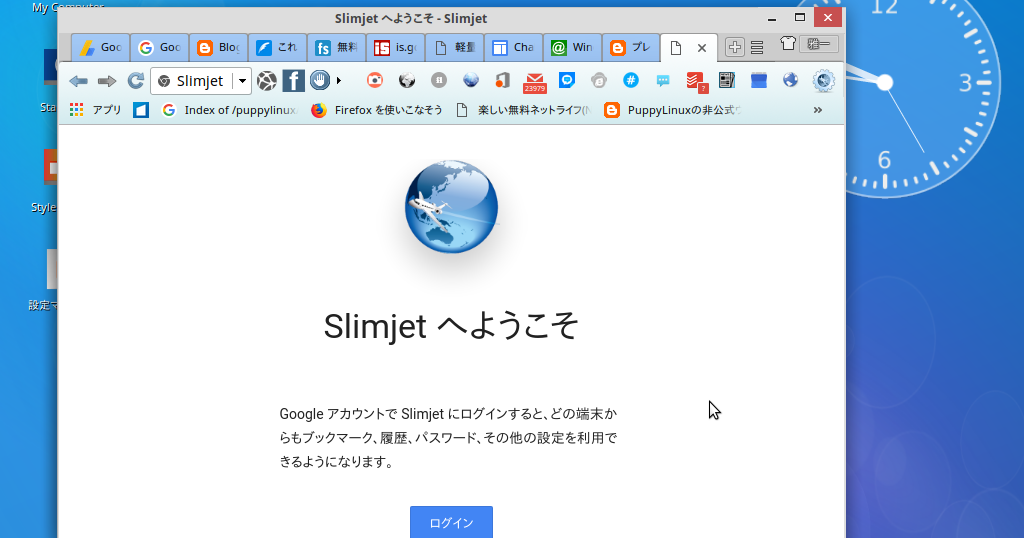Switch to the is.g tab
This screenshot has width=1024, height=538.
click(395, 48)
